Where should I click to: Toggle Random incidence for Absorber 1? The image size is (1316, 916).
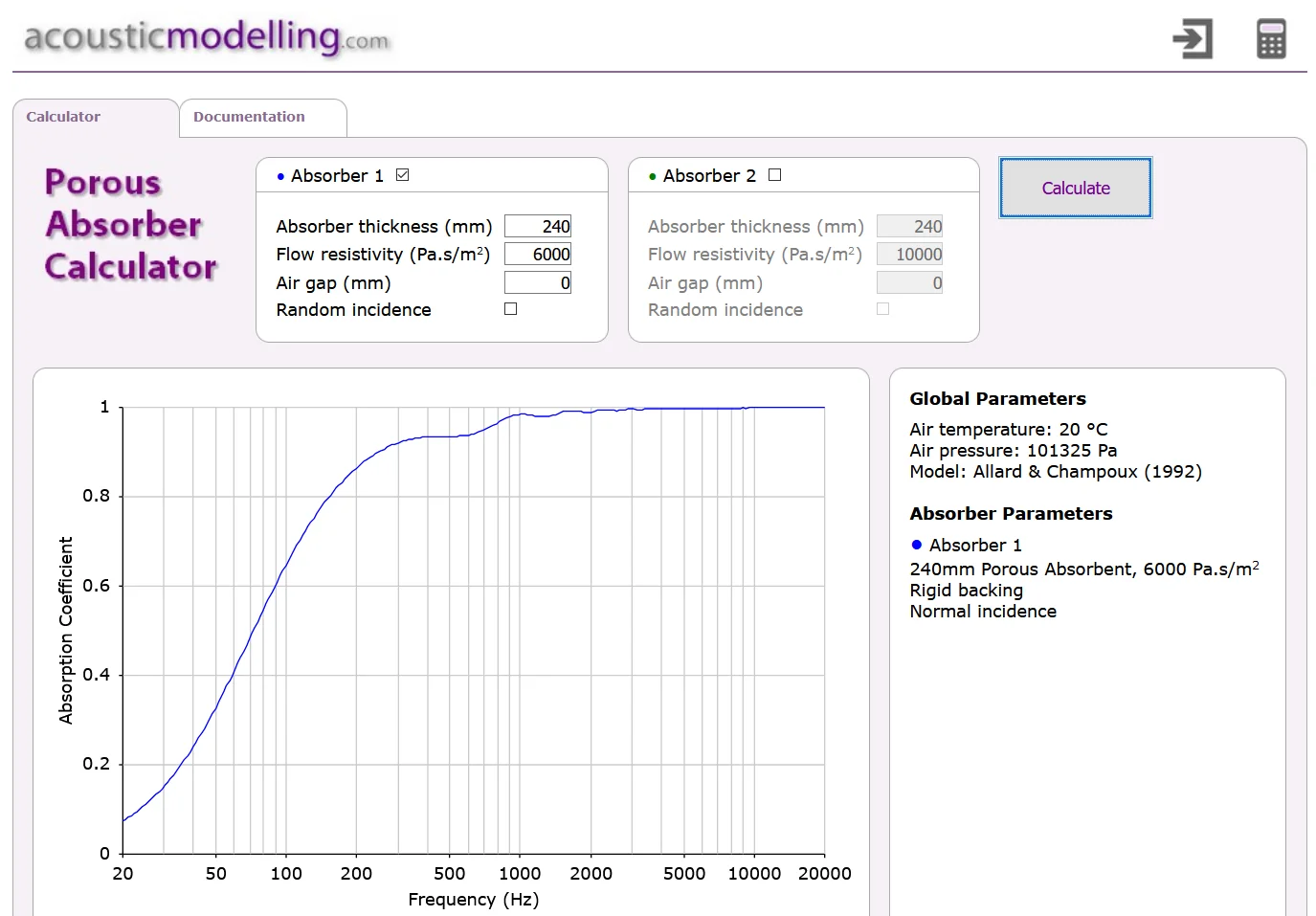(x=511, y=309)
